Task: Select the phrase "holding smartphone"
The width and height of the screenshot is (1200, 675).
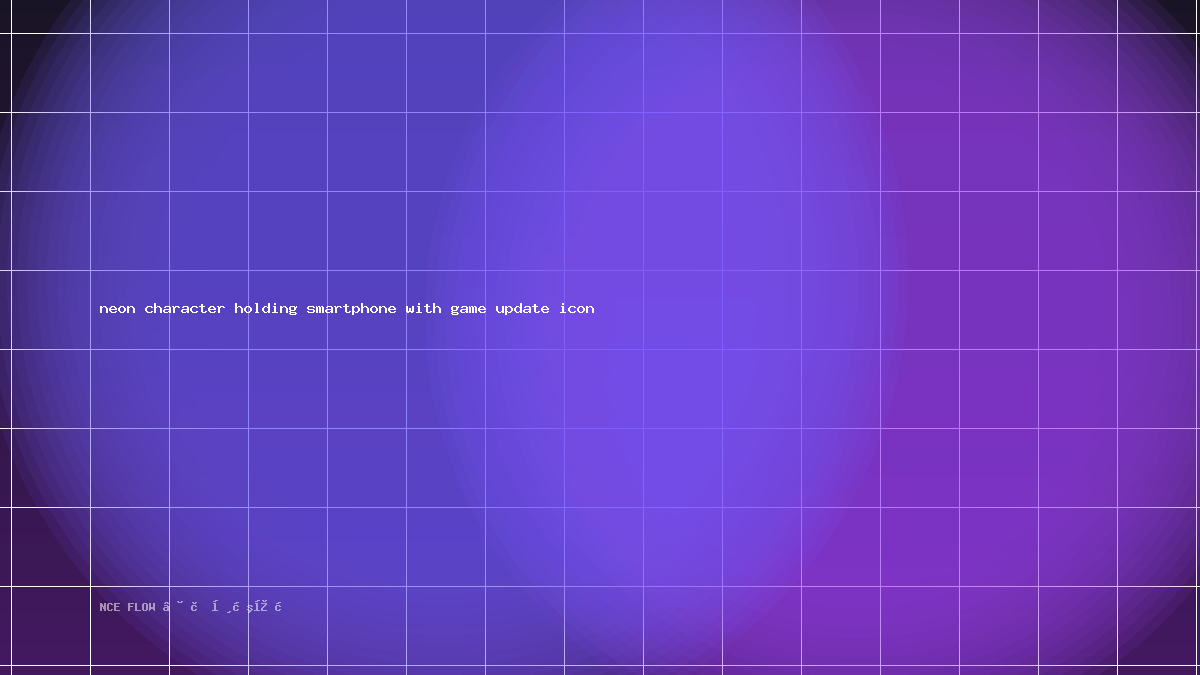Action: pos(315,309)
